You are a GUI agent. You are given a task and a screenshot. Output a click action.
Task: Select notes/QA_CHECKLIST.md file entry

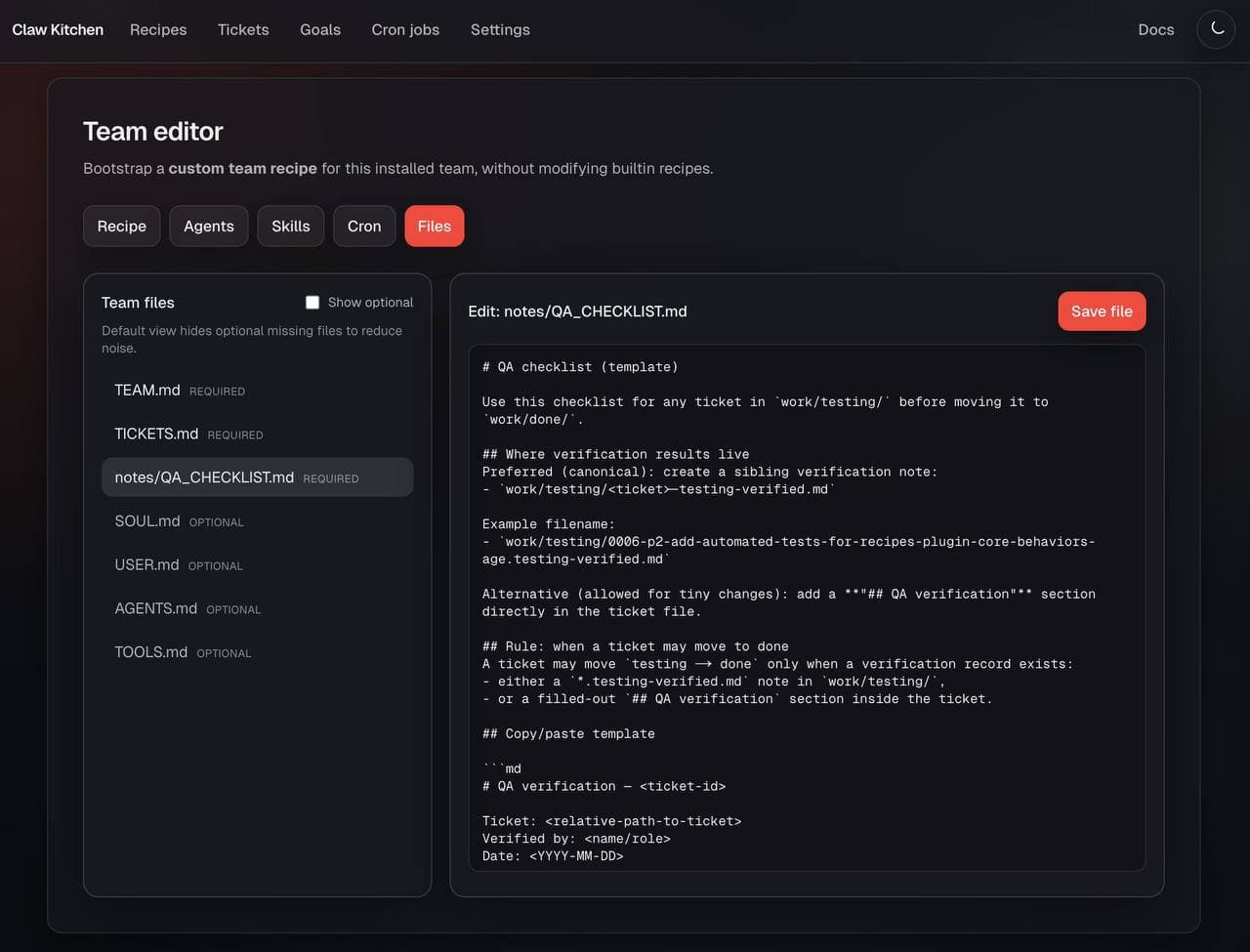[204, 477]
